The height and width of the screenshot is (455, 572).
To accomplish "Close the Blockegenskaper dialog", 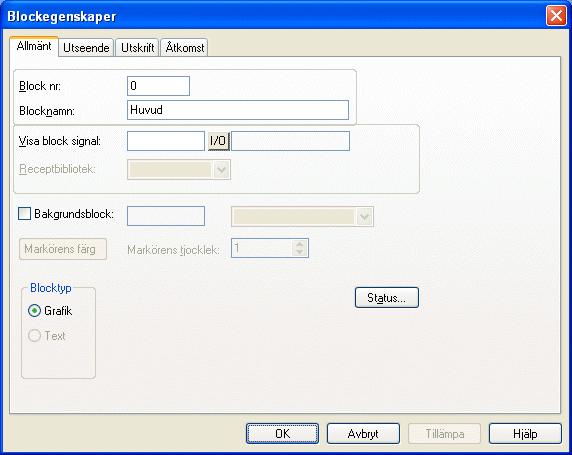I will (556, 16).
